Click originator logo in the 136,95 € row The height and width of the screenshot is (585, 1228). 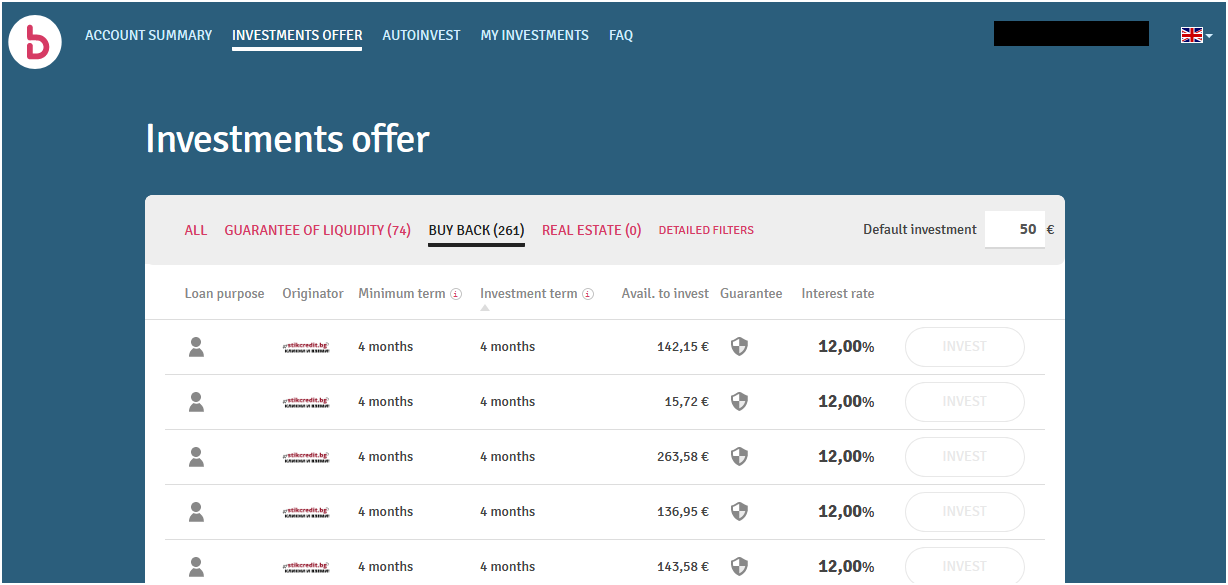[x=306, y=512]
